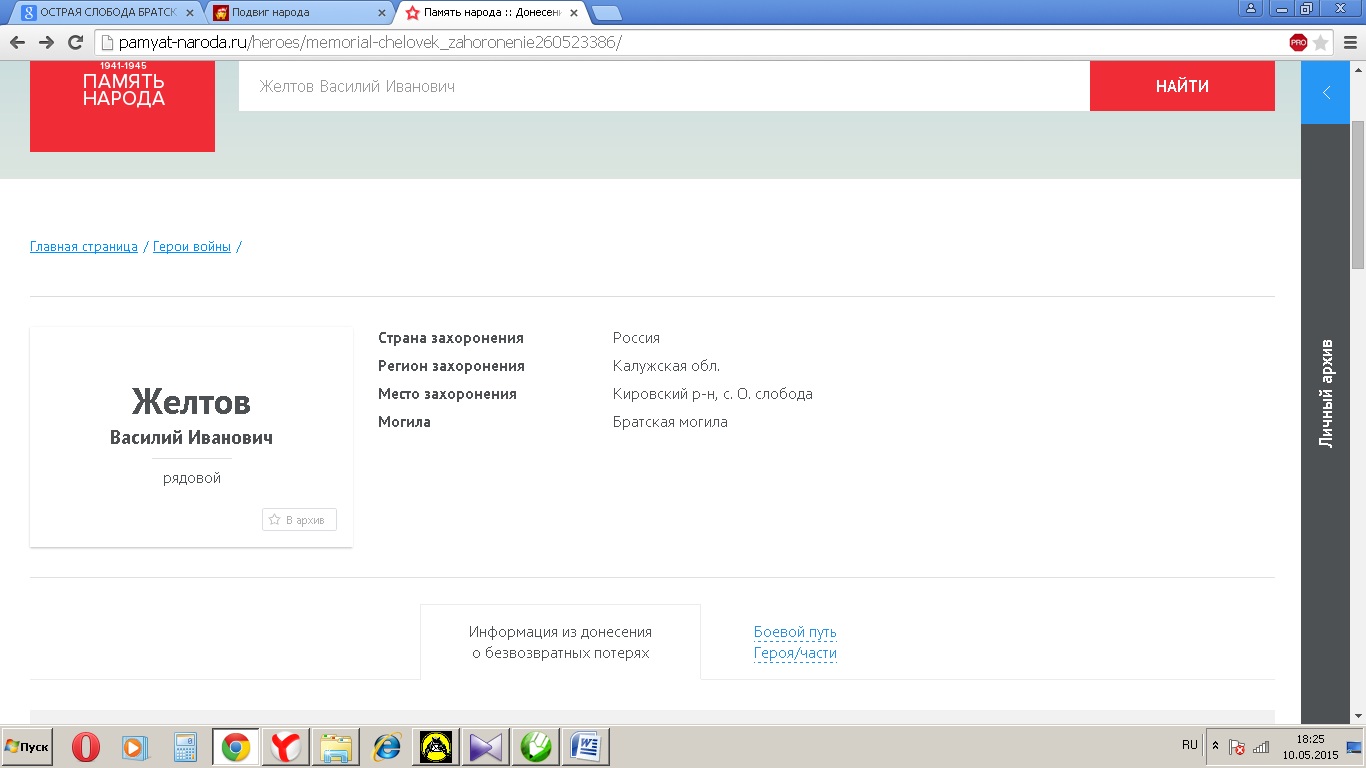Show hidden system tray icons
Screen dimensions: 1366x768
pos(1215,746)
